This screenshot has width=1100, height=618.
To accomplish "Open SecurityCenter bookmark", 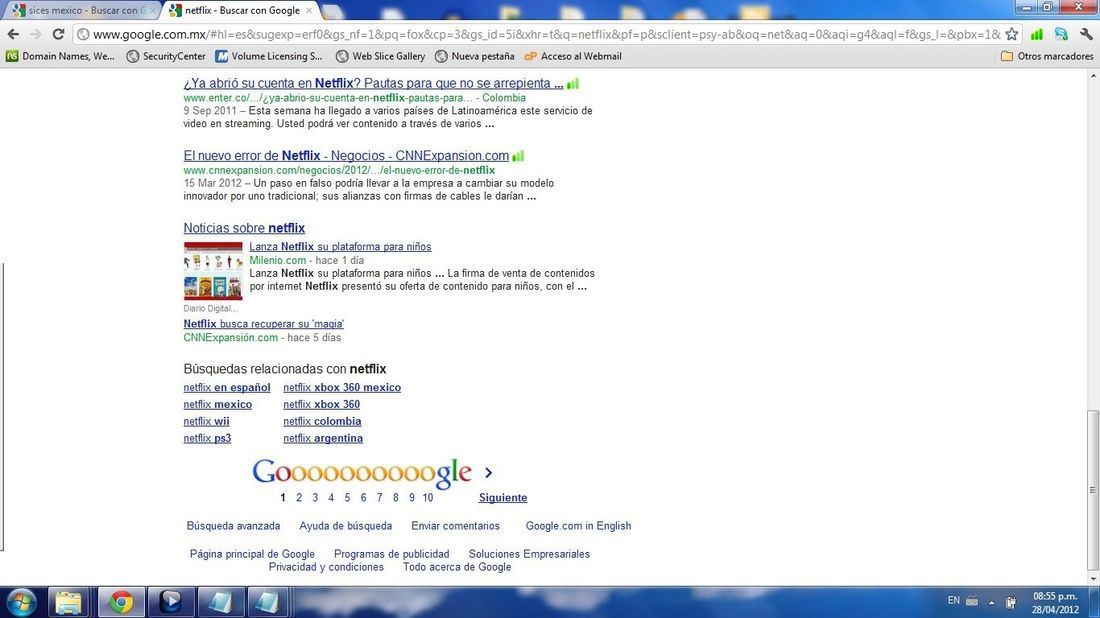I will [166, 56].
